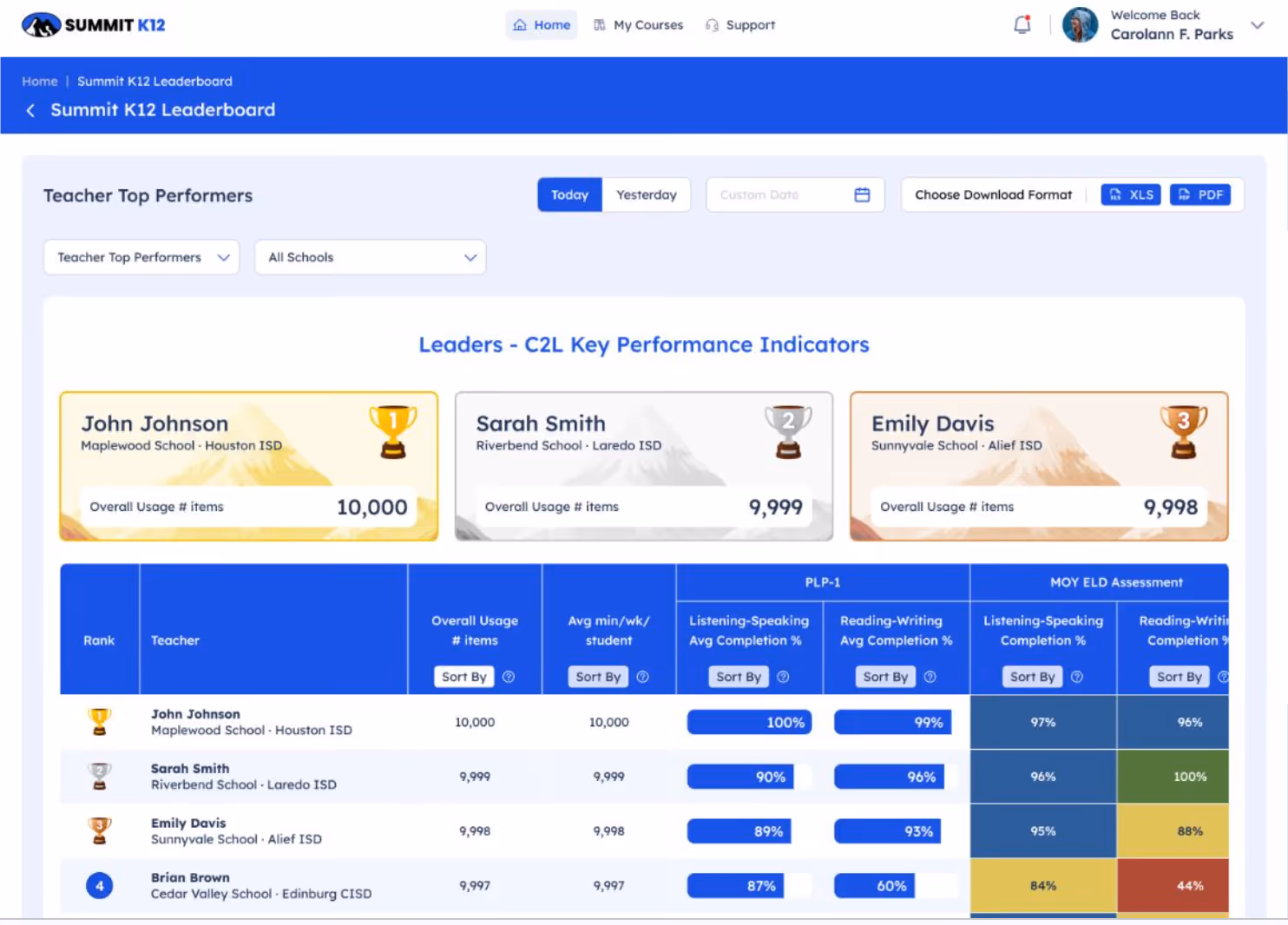1288x925 pixels.
Task: Click help icon under Avg min/wk/student column
Action: pos(642,677)
